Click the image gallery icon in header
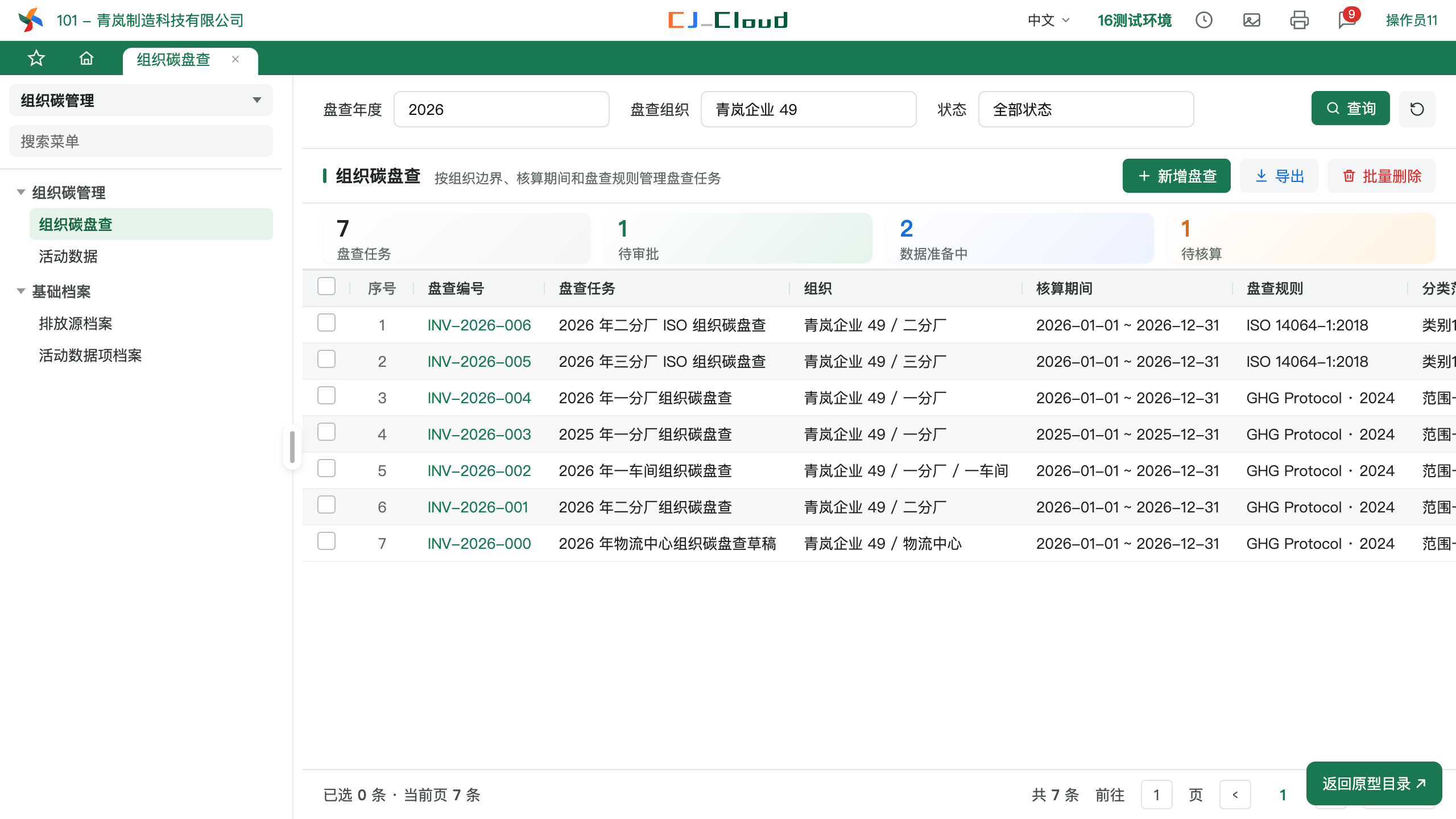 1252,20
